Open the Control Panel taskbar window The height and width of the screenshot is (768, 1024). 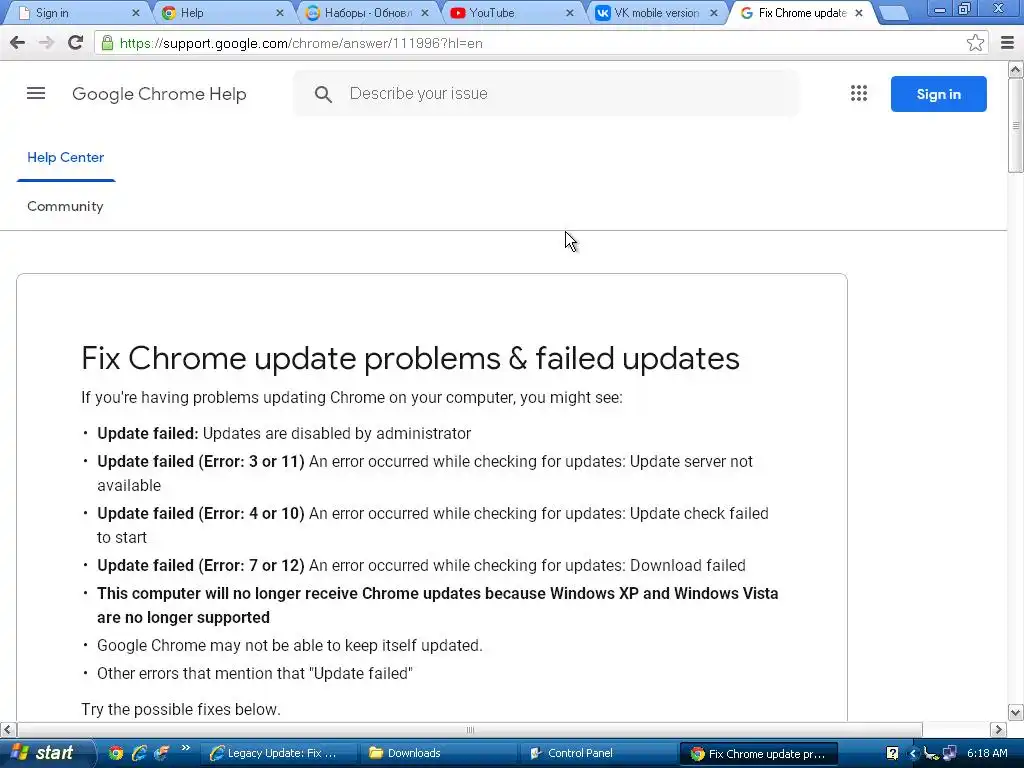(x=598, y=753)
